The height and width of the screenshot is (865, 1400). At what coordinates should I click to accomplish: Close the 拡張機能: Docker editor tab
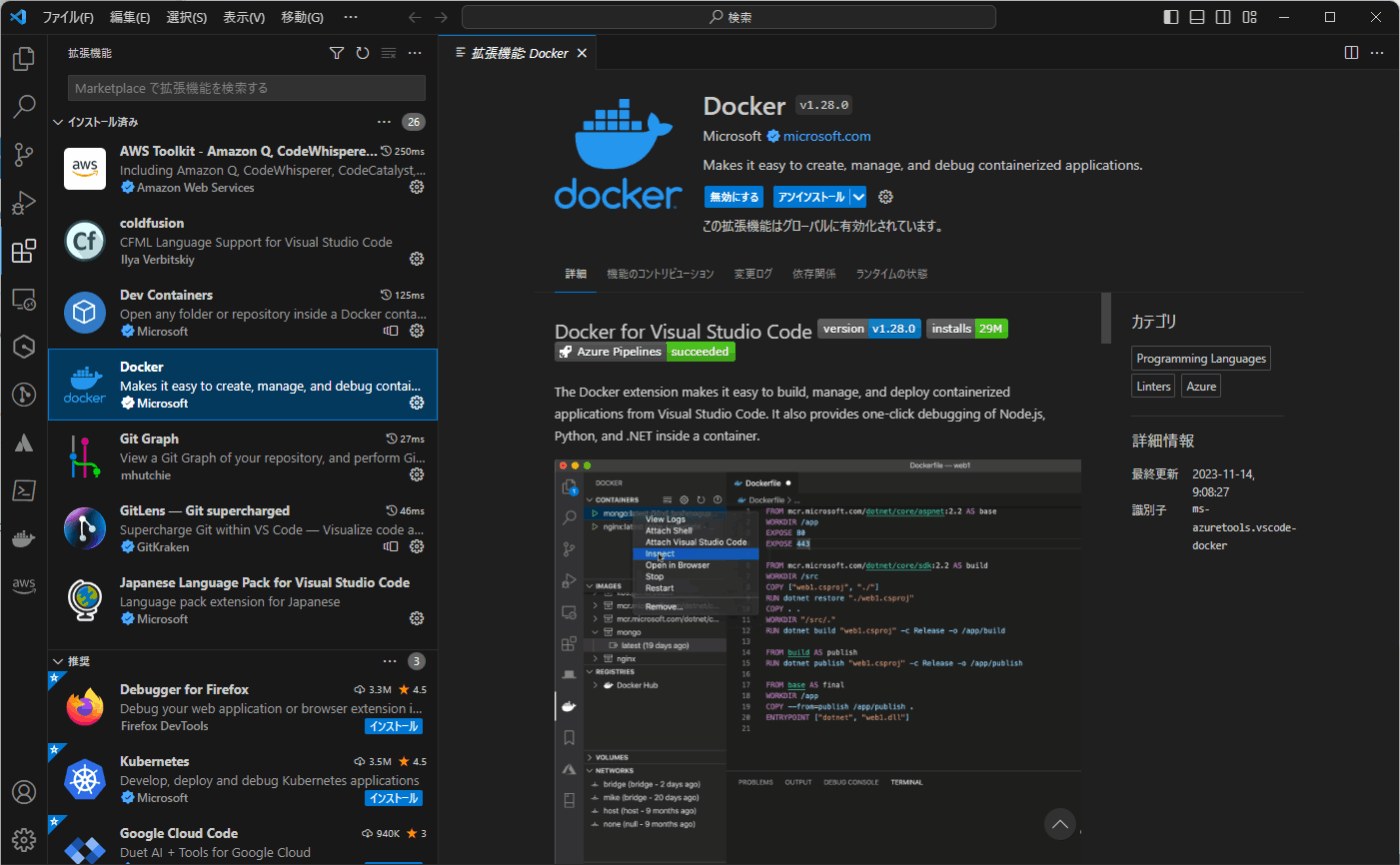583,53
